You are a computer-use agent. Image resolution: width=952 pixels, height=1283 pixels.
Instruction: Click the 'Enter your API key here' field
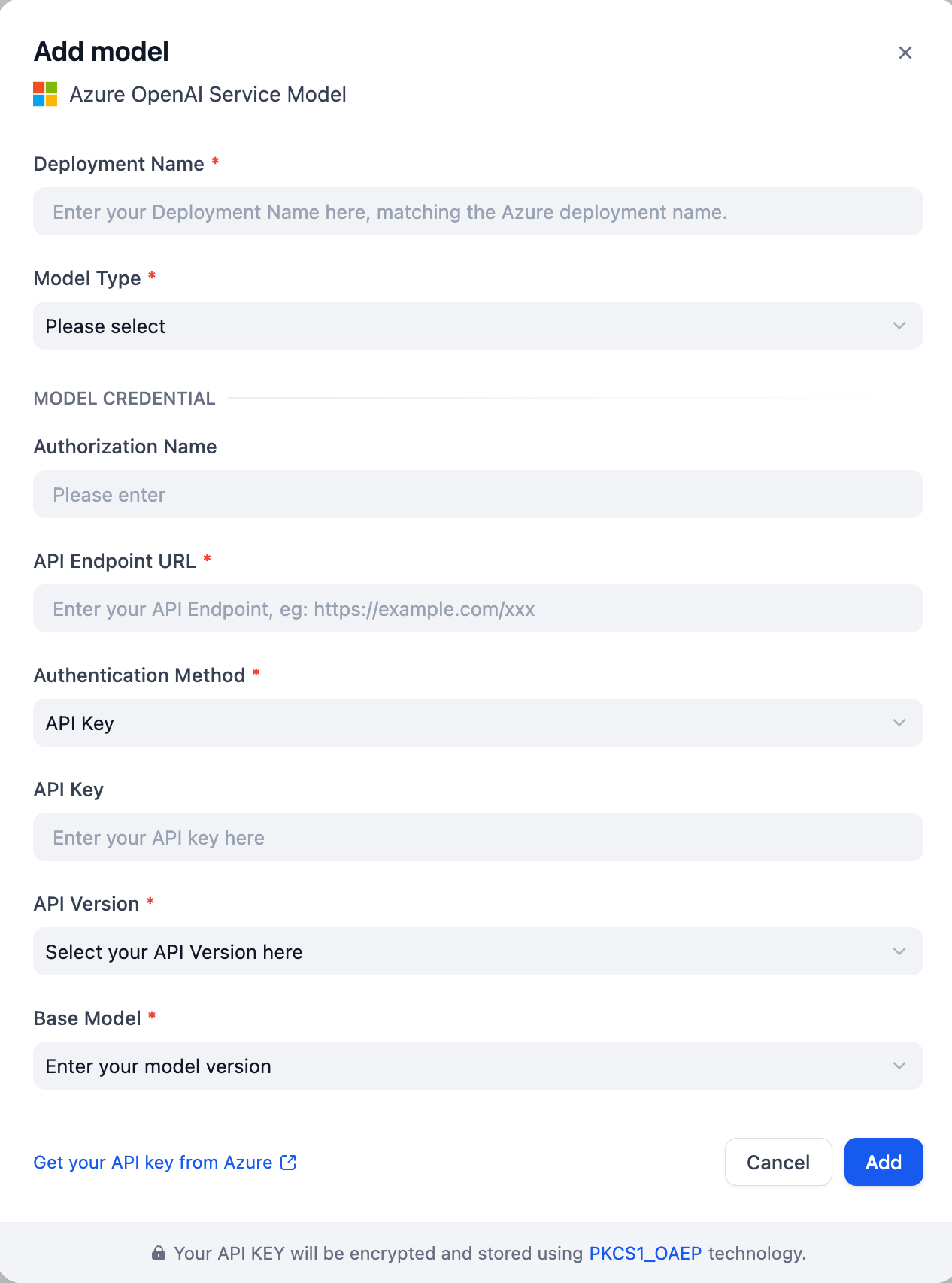[x=478, y=837]
